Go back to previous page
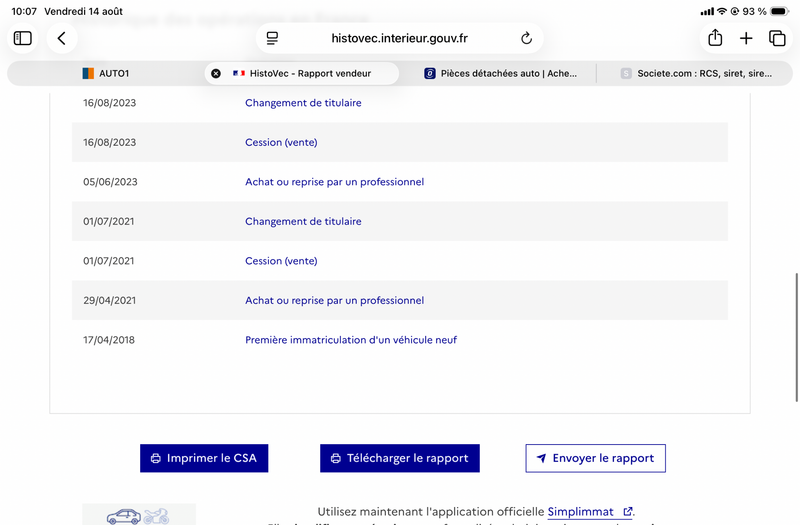800x525 pixels. coord(62,38)
